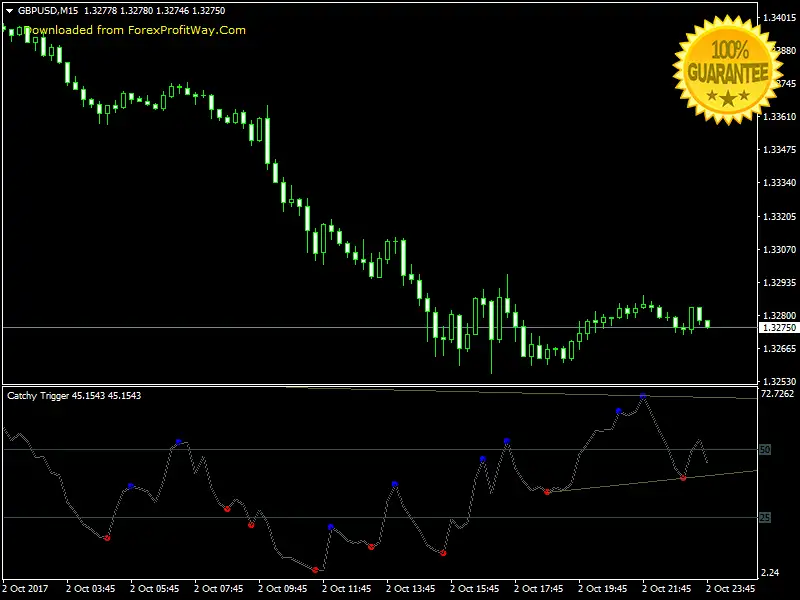Image resolution: width=800 pixels, height=600 pixels.
Task: Click the 2 Oct 11:45 time label
Action: point(346,589)
